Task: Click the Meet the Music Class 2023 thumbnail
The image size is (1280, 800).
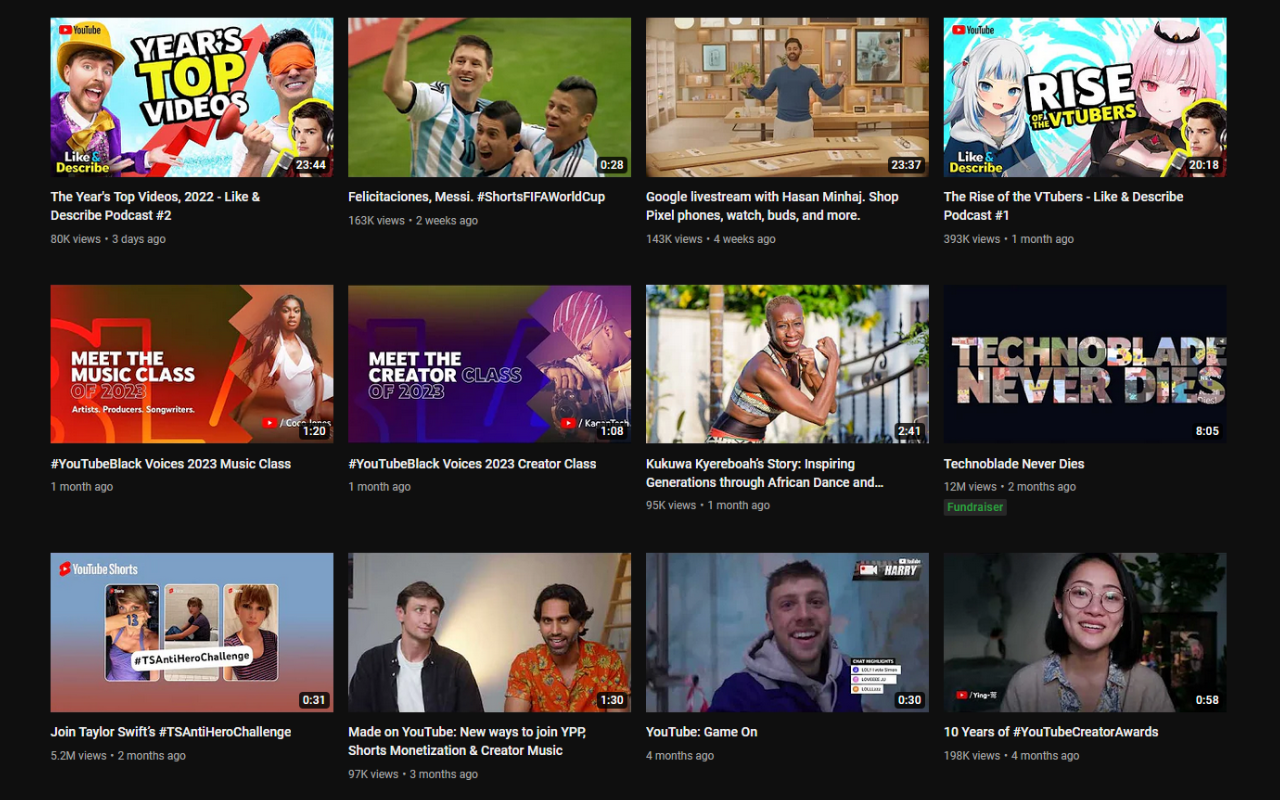Action: pos(191,364)
